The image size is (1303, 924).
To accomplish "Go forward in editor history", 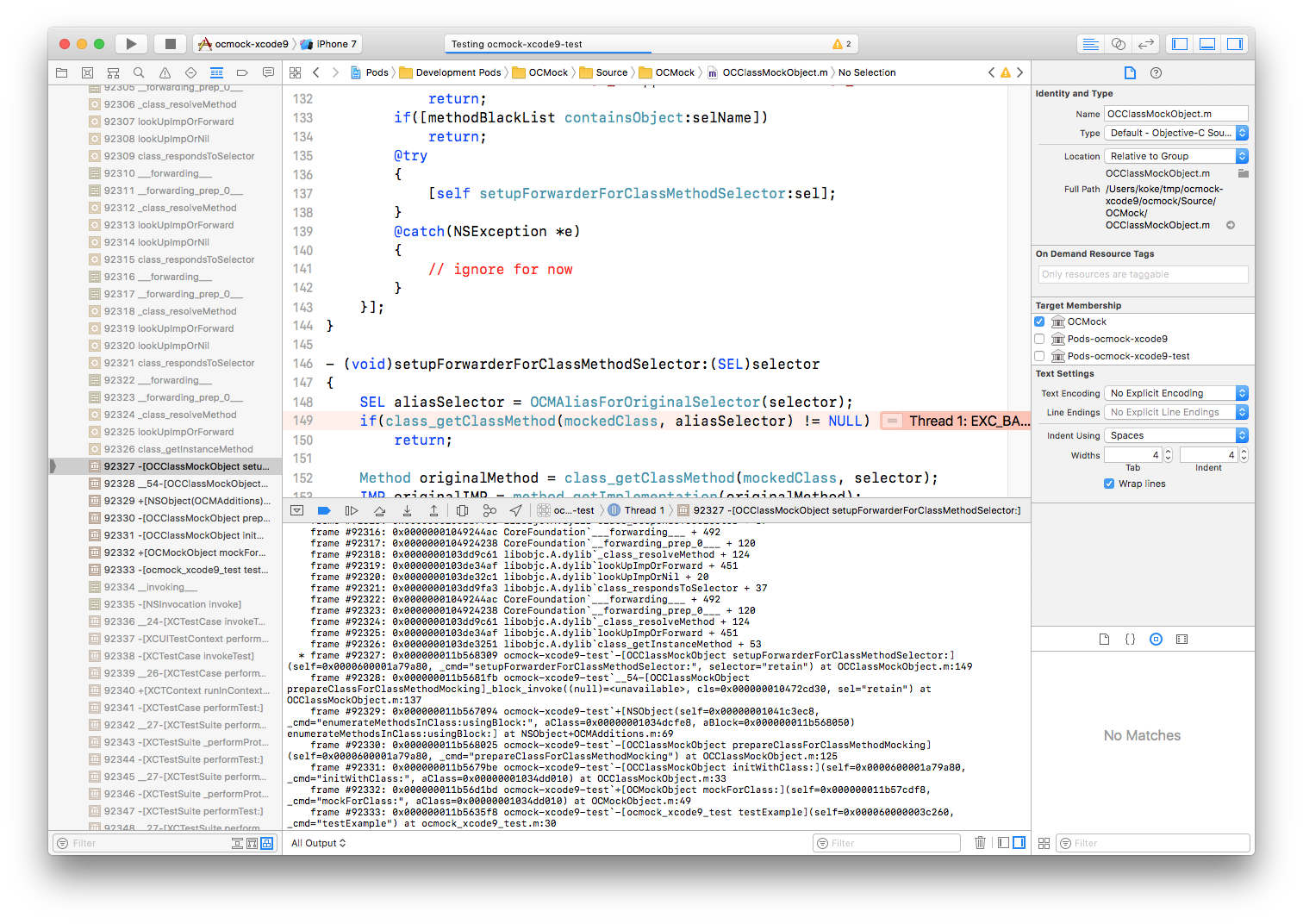I will (x=335, y=73).
